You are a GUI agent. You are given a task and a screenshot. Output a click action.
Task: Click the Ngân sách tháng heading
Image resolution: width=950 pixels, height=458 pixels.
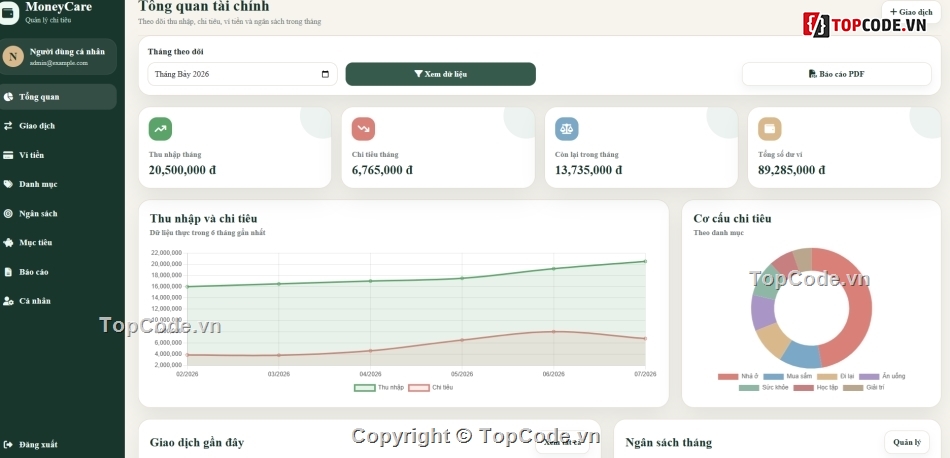tap(668, 443)
